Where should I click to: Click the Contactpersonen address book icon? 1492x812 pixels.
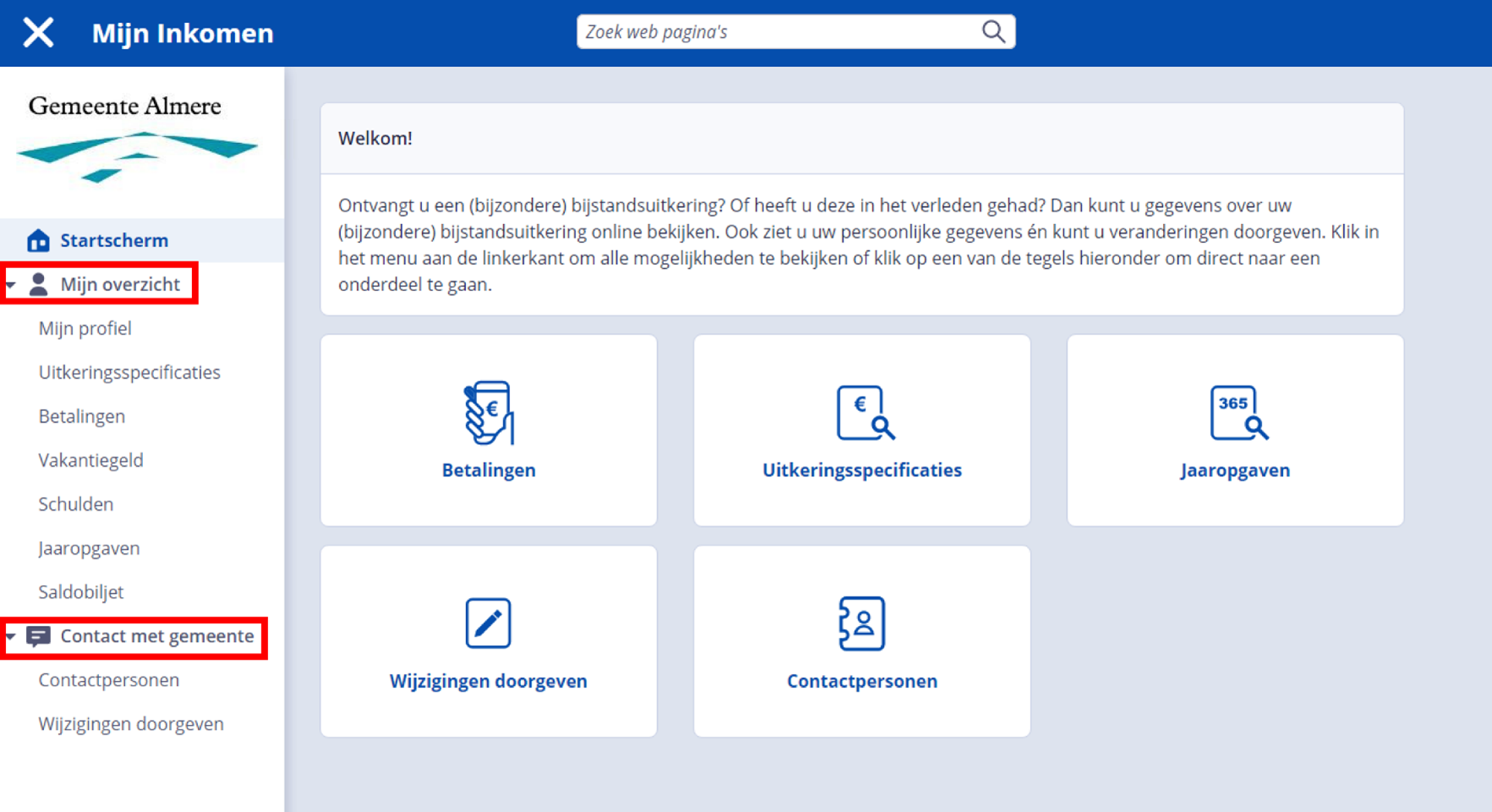pos(862,623)
